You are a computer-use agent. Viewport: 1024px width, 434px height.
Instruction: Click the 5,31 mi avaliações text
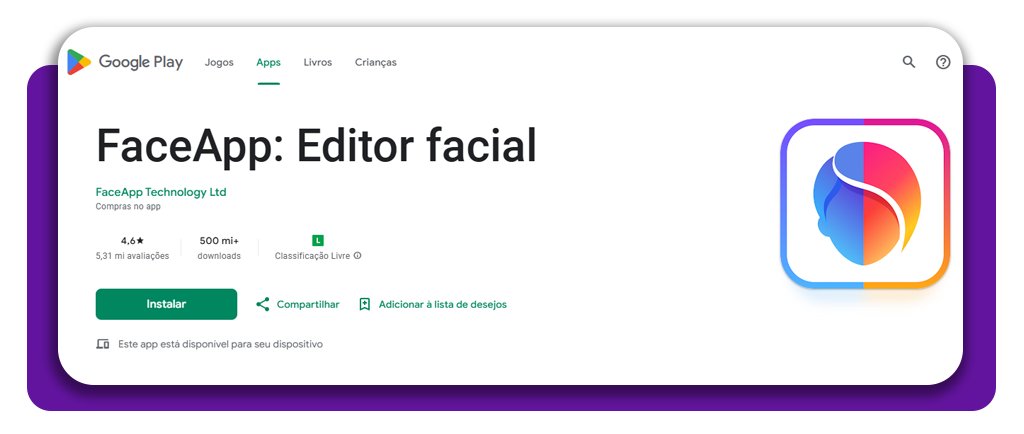pos(133,256)
